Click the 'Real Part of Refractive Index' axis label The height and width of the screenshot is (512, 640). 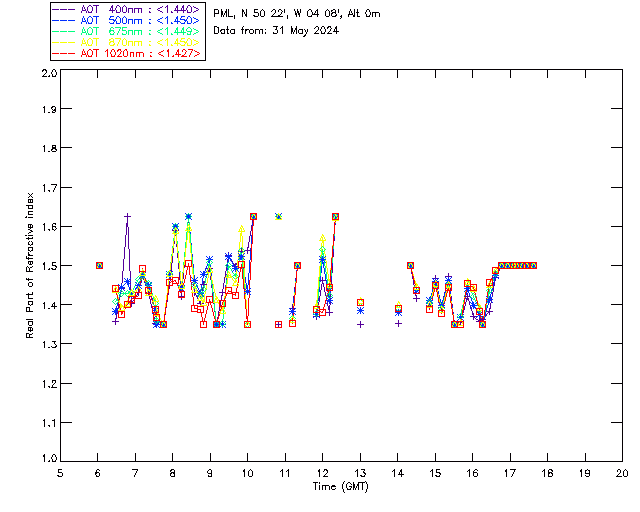click(x=31, y=264)
